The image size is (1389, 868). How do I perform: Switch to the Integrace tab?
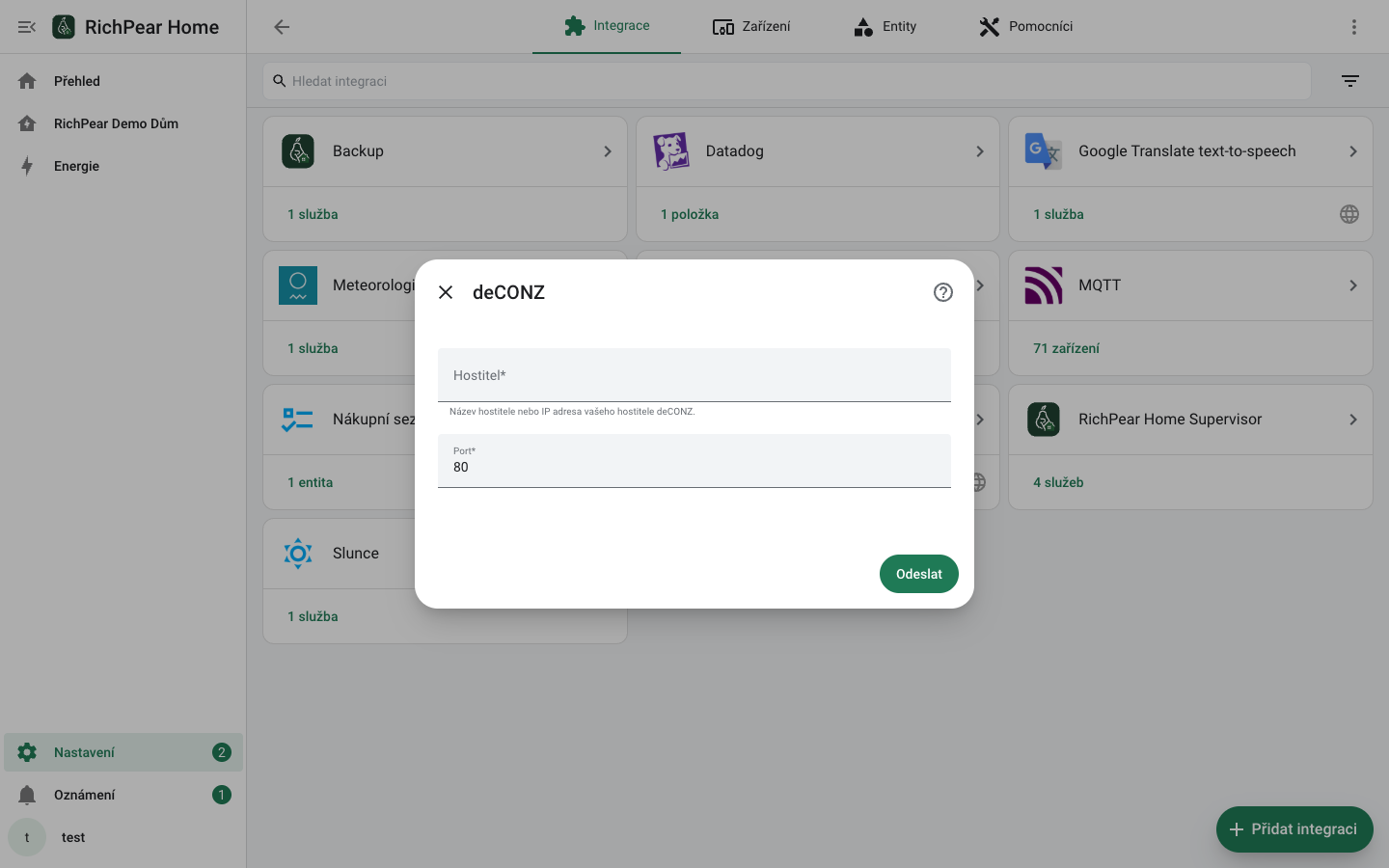tap(607, 26)
